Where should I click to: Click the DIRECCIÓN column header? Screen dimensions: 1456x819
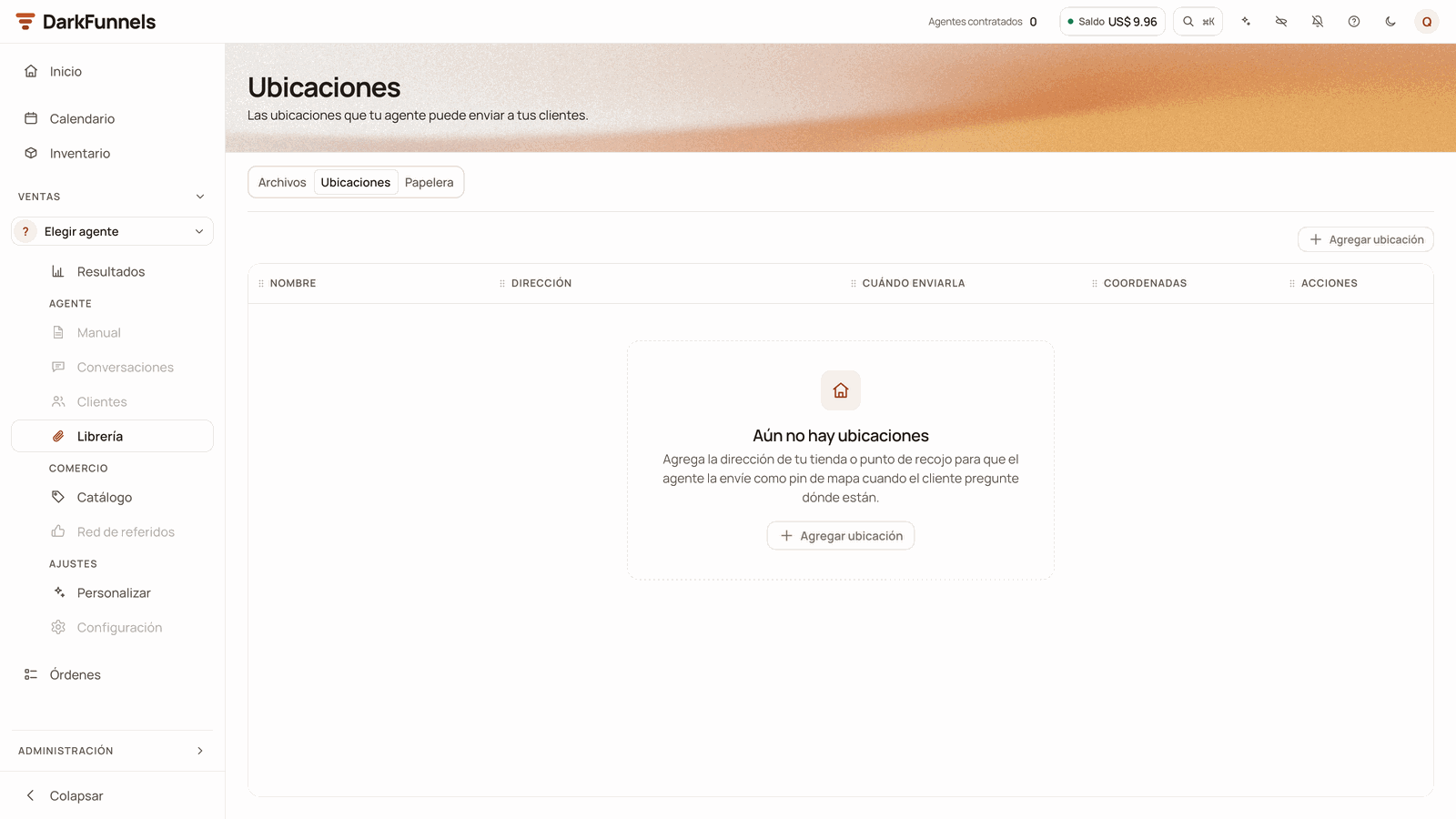pyautogui.click(x=541, y=283)
